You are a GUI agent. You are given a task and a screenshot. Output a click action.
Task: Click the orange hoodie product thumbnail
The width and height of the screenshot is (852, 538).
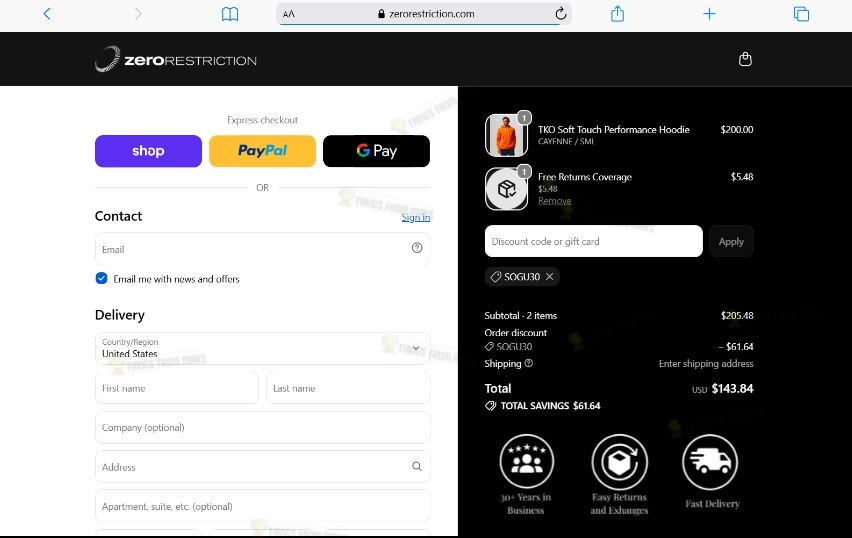click(506, 135)
